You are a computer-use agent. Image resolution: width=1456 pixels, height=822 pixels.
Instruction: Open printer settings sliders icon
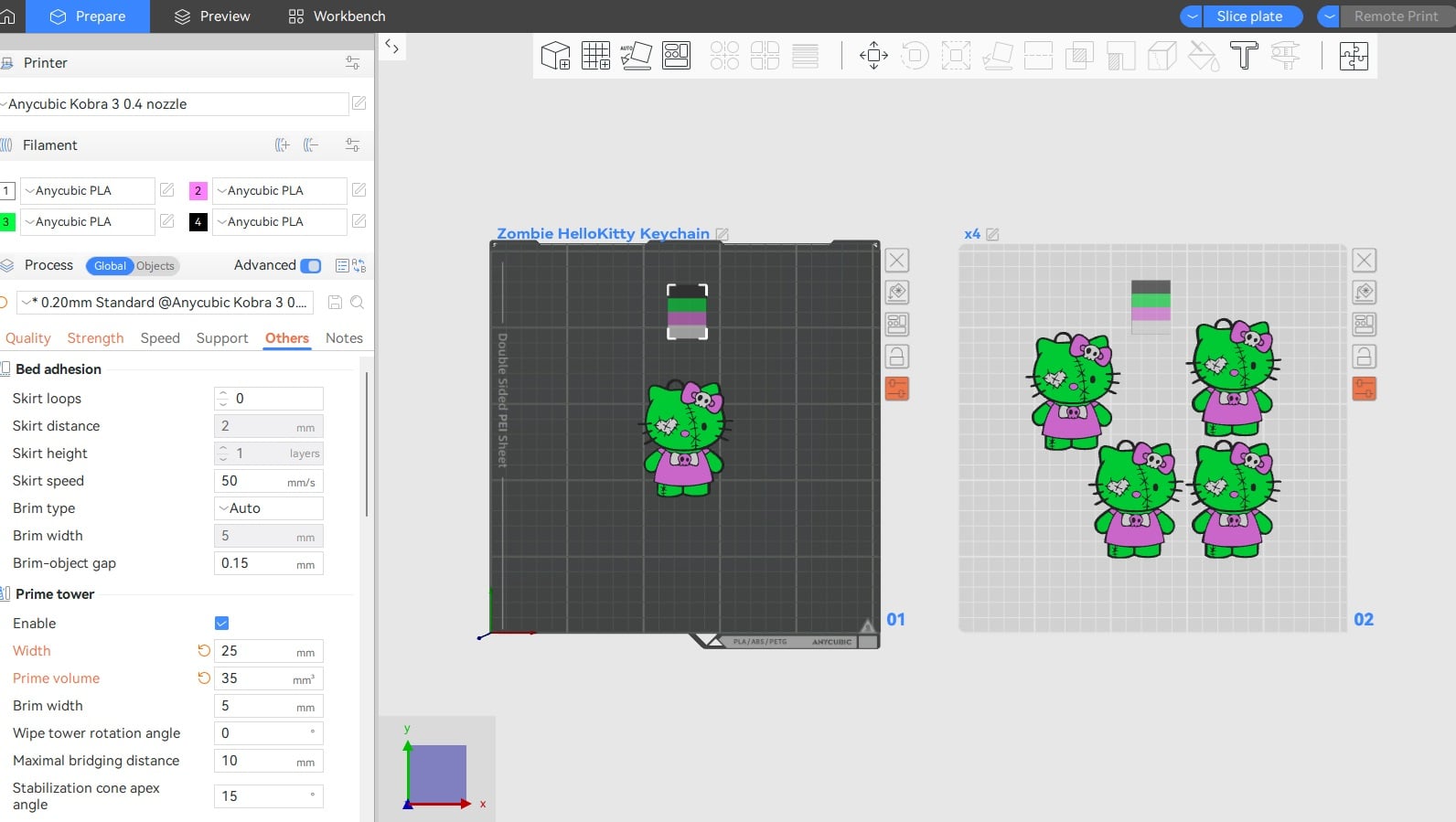click(x=352, y=63)
